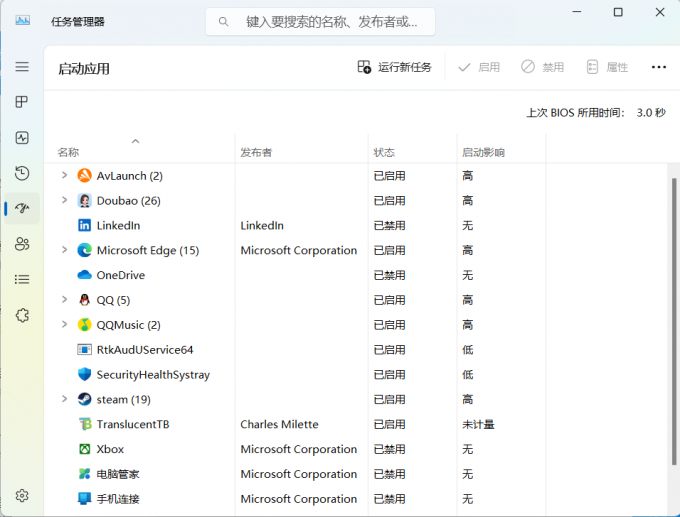Screen dimensions: 680x517
Task: Select the OneDrive row name
Action: click(x=121, y=275)
